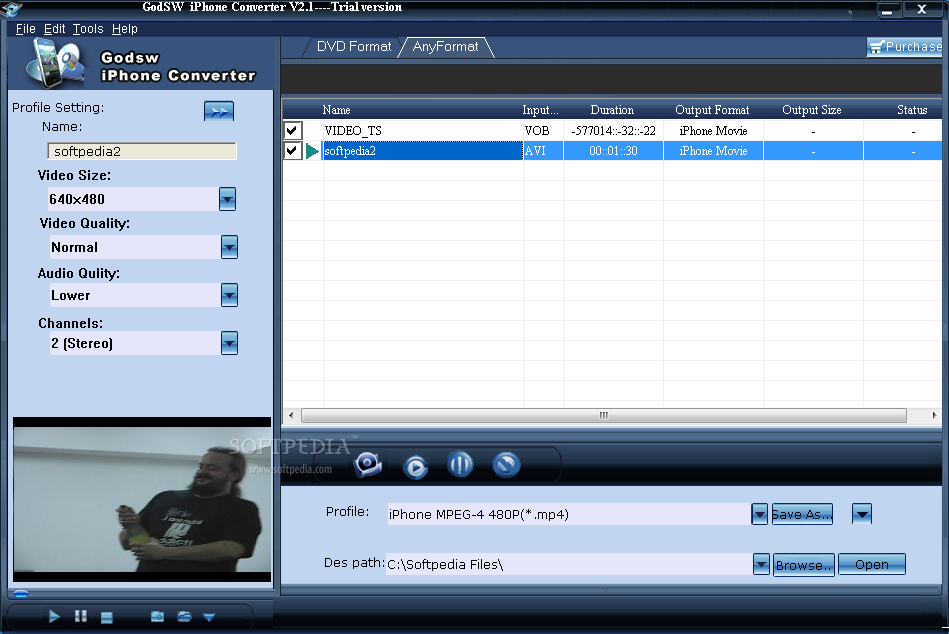Stop the preview video playback
The image size is (949, 634).
(x=107, y=617)
